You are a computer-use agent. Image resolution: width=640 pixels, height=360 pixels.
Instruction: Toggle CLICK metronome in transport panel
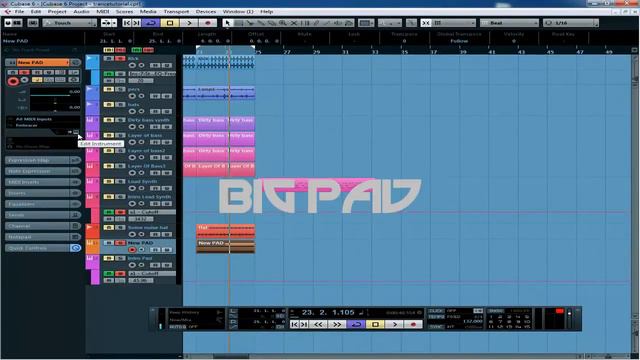[436, 311]
